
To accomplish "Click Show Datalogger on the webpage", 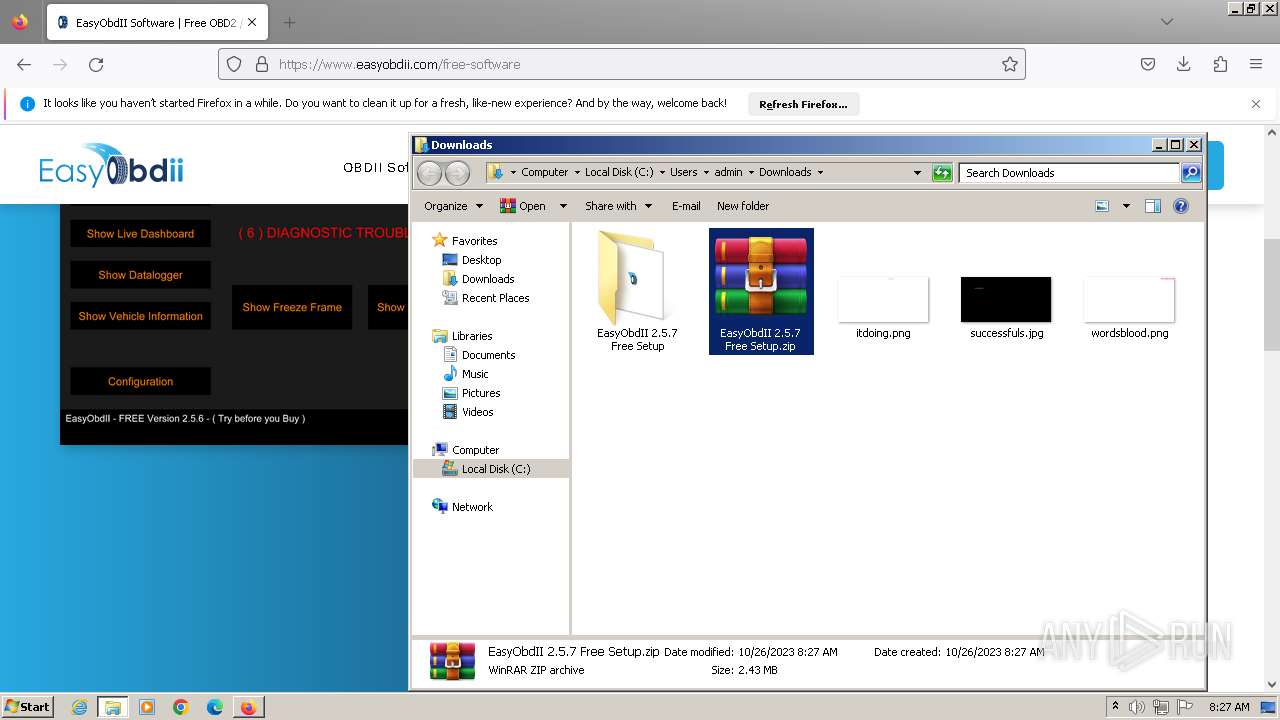I will [140, 275].
